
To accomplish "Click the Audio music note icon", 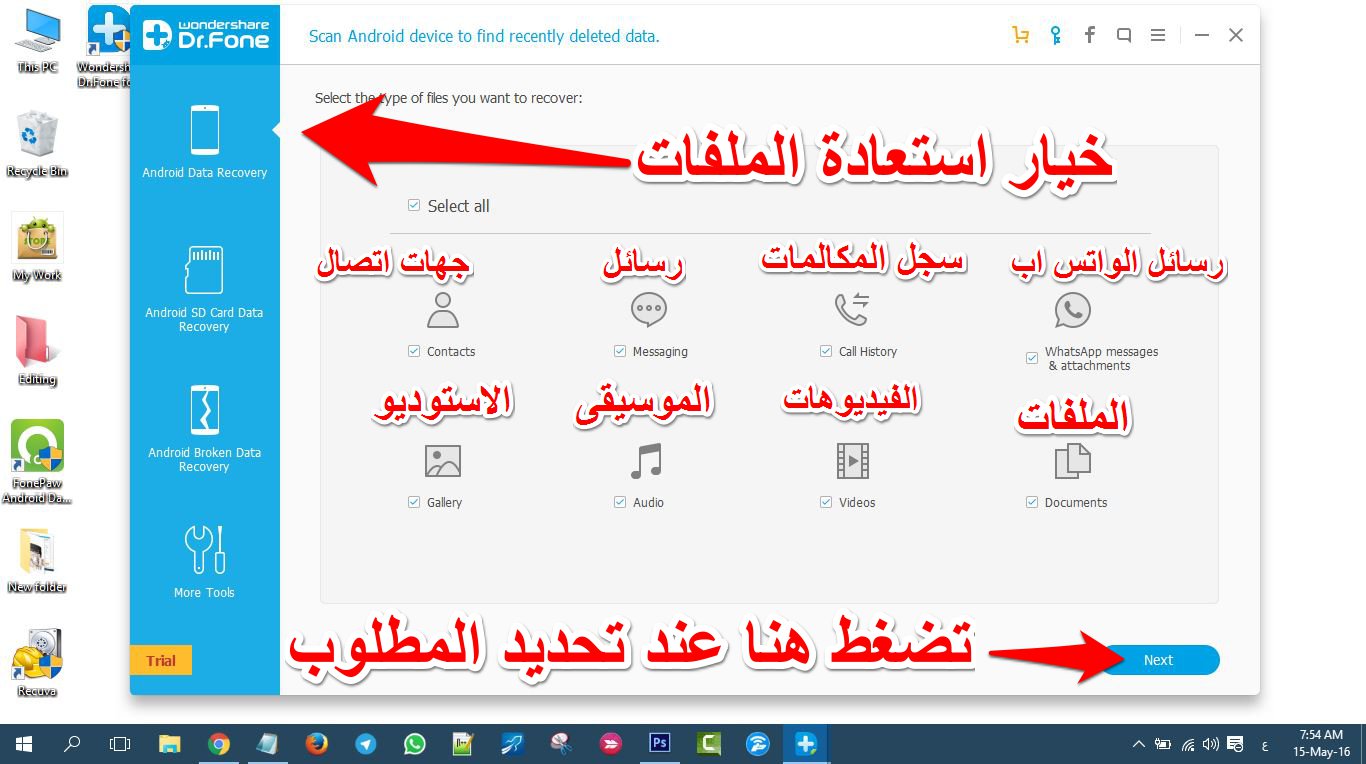I will tap(647, 461).
